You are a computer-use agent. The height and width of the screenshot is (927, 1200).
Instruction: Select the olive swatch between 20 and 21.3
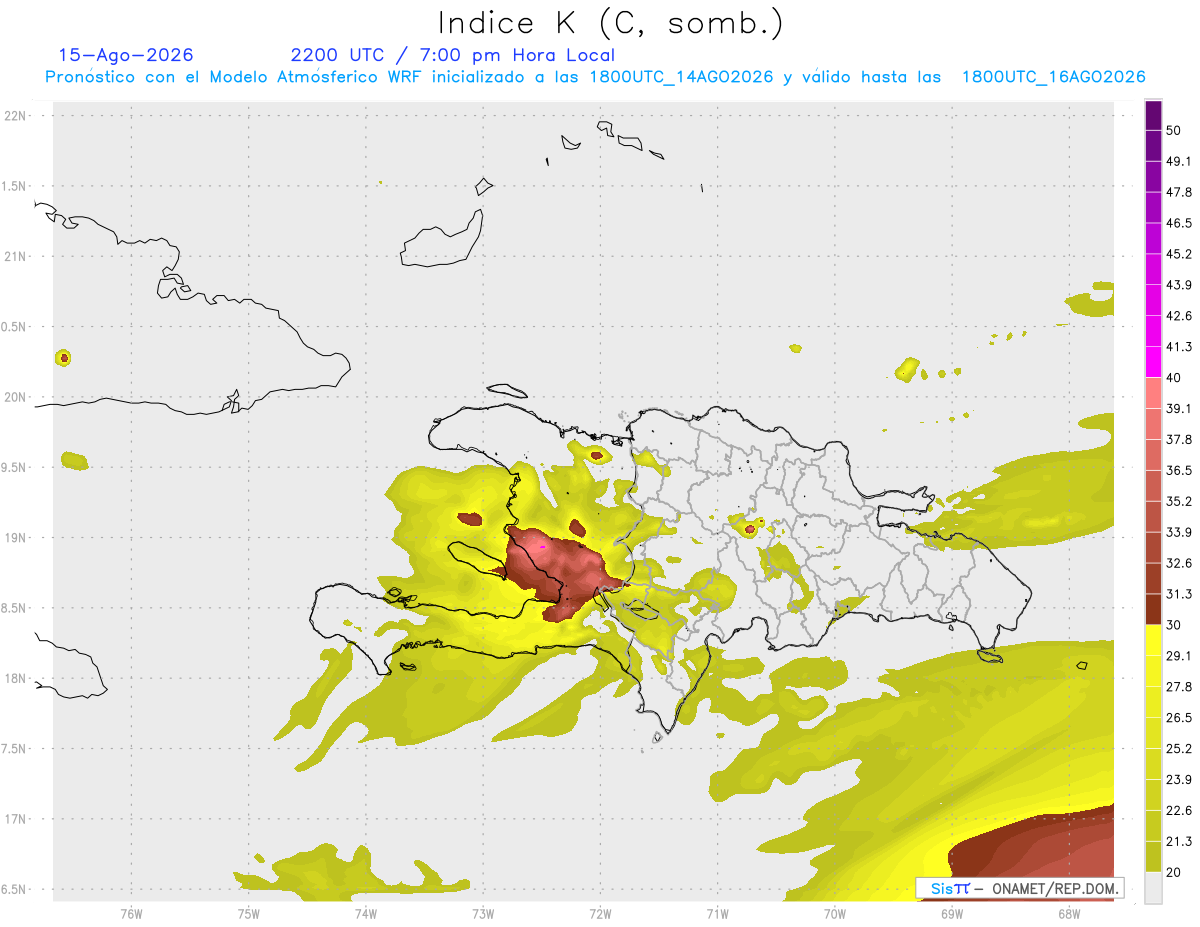1153,856
